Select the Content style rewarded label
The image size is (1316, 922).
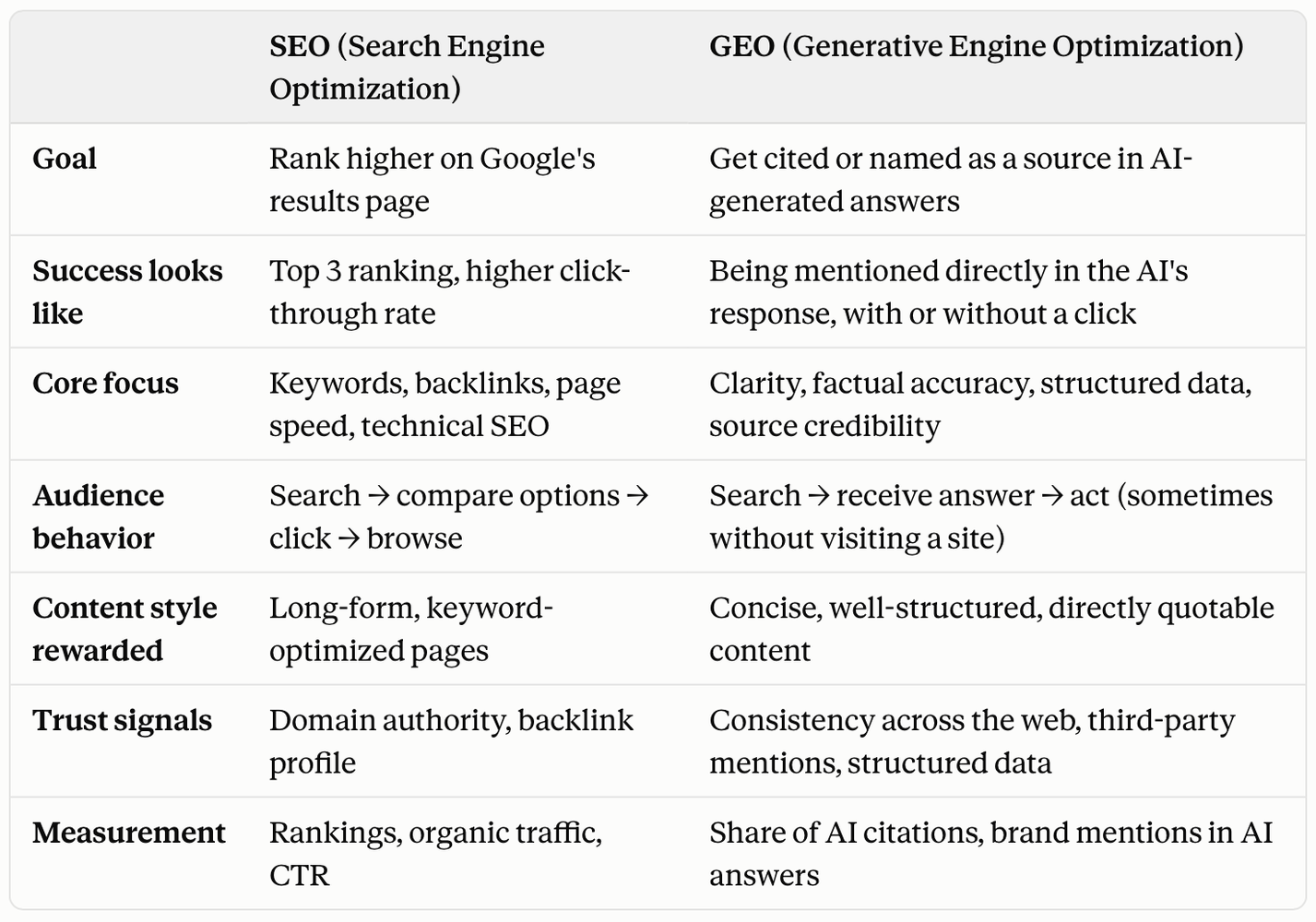point(124,630)
